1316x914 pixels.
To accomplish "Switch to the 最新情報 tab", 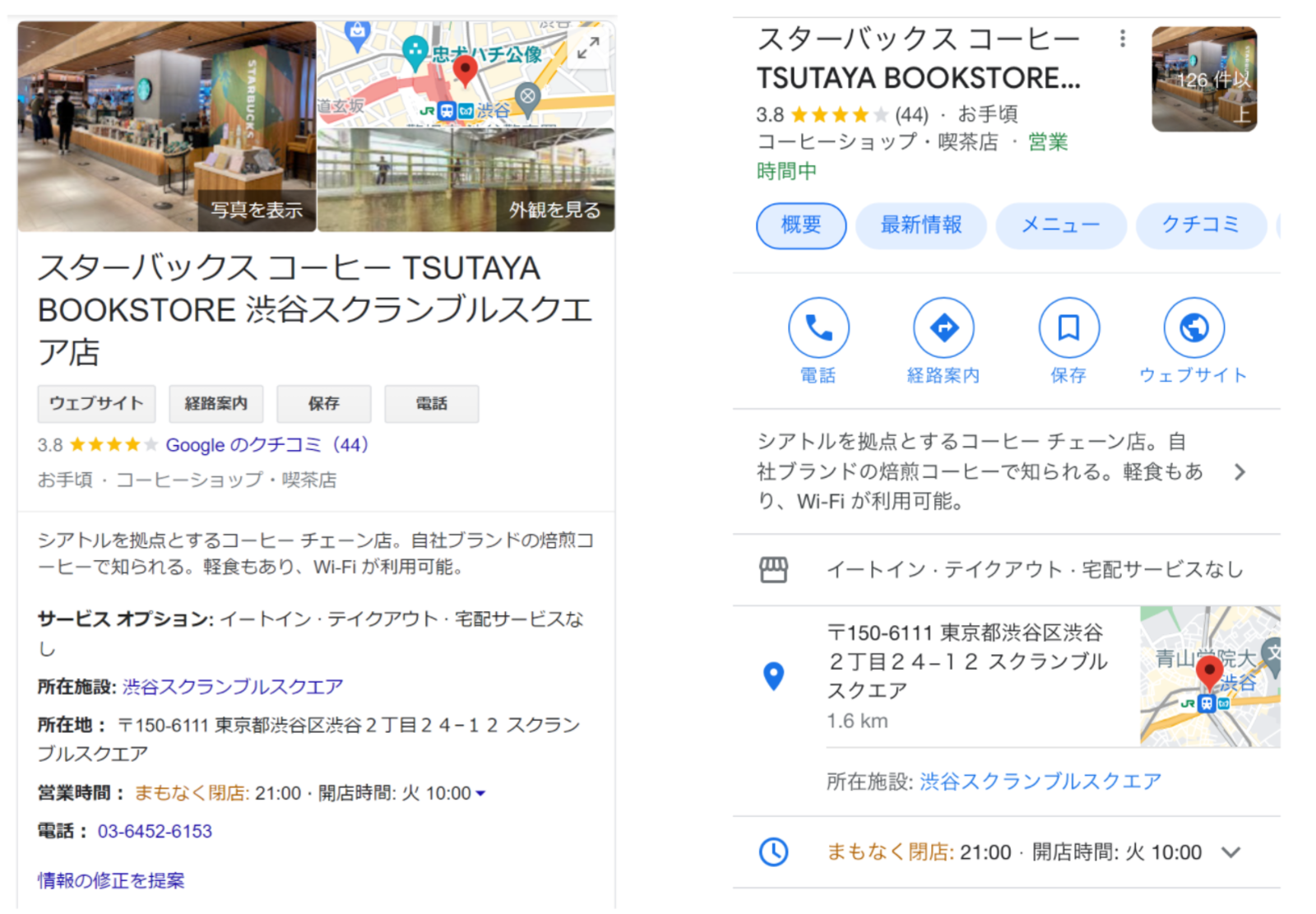I will pyautogui.click(x=921, y=225).
